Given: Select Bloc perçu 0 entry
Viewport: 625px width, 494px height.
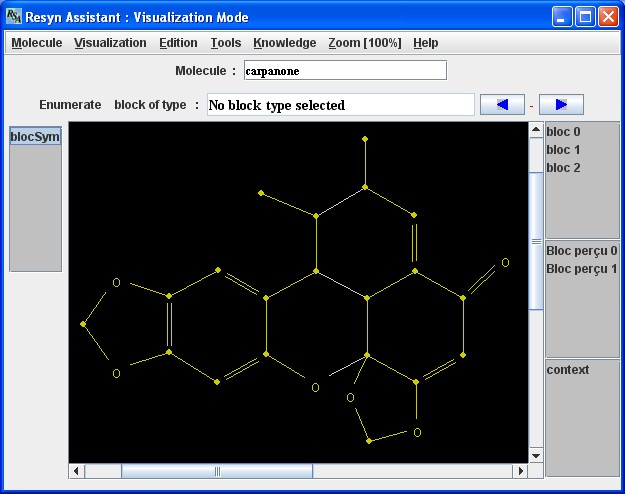Looking at the screenshot, I should tap(582, 251).
